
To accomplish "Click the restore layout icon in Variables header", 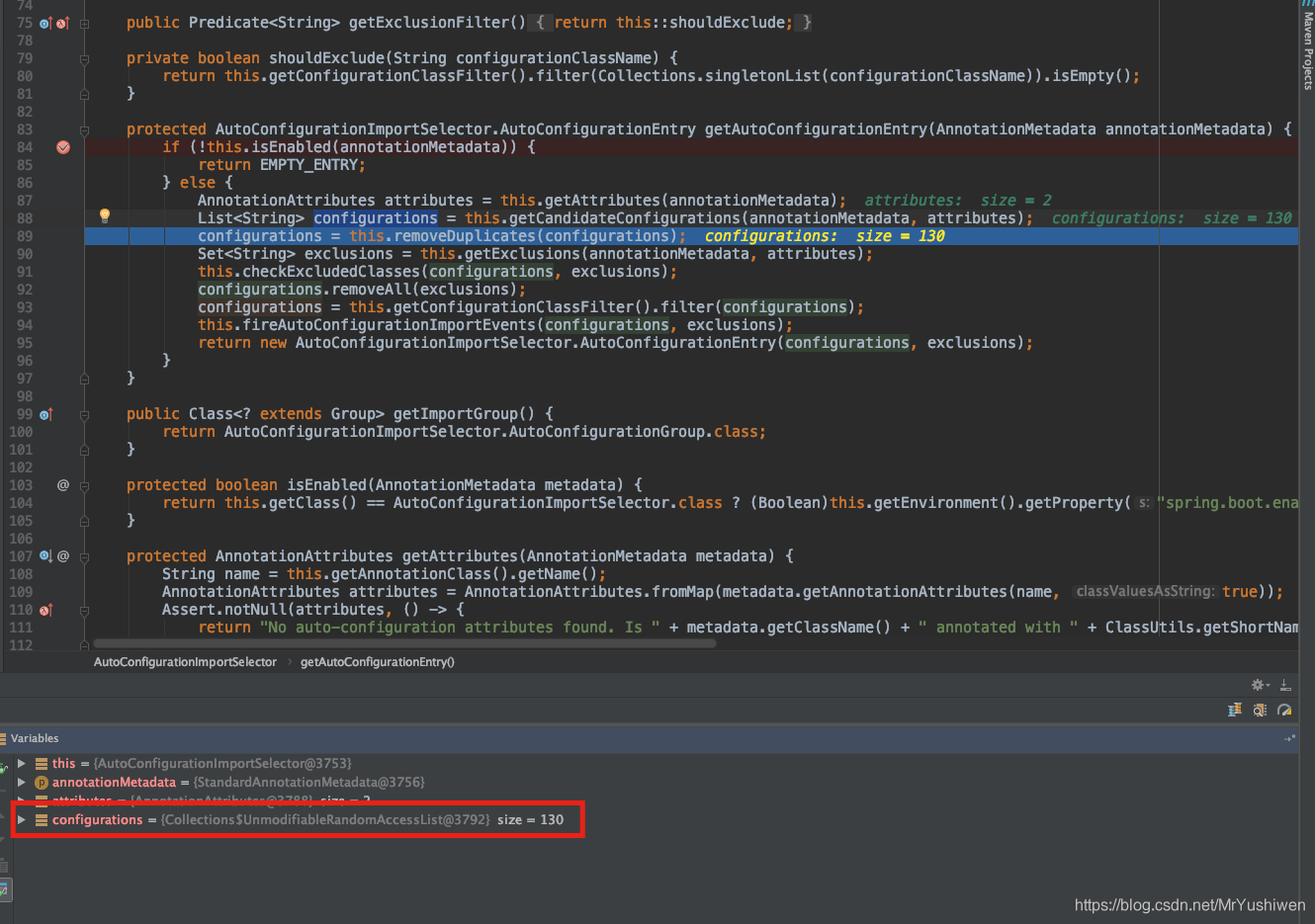I will pos(1289,738).
